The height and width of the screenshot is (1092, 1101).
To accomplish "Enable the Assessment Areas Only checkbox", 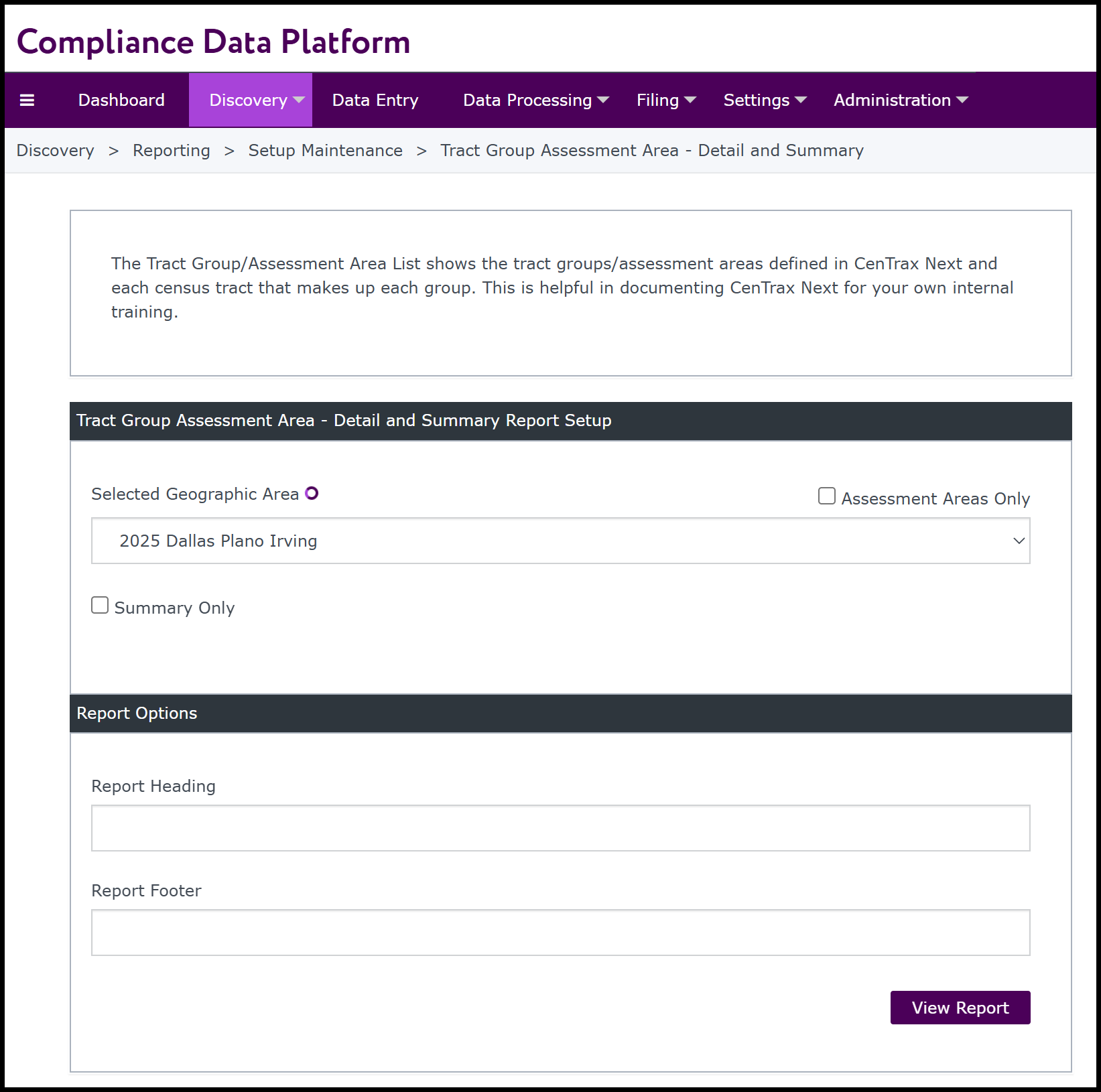I will coord(827,496).
